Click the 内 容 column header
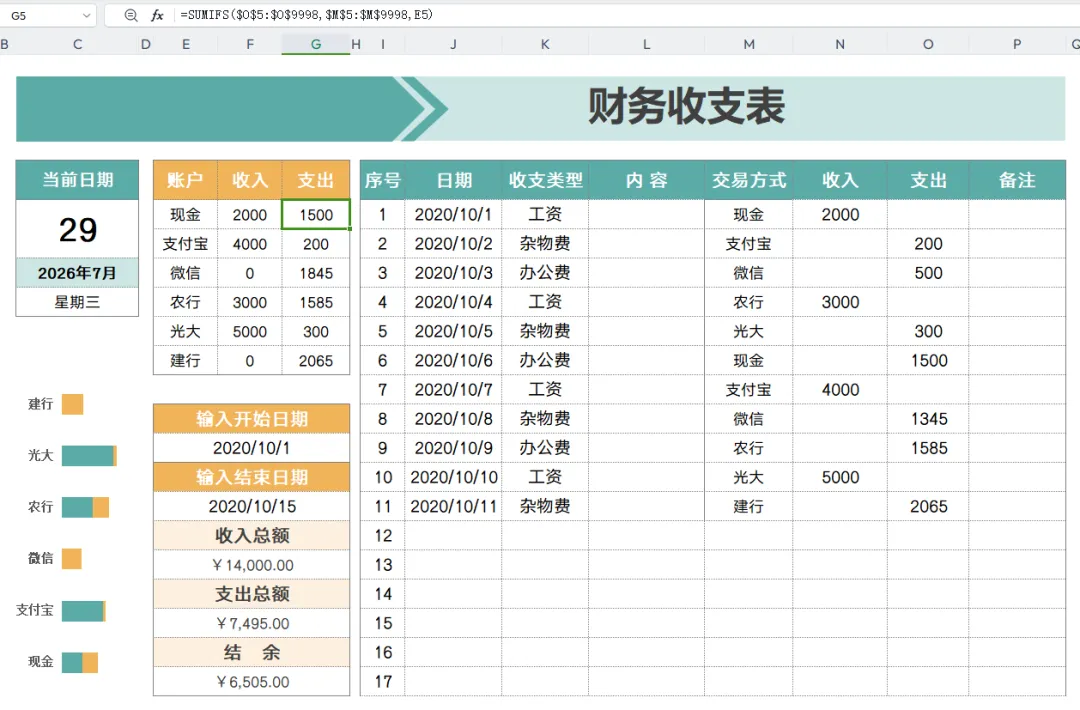This screenshot has height=710, width=1080. [646, 180]
